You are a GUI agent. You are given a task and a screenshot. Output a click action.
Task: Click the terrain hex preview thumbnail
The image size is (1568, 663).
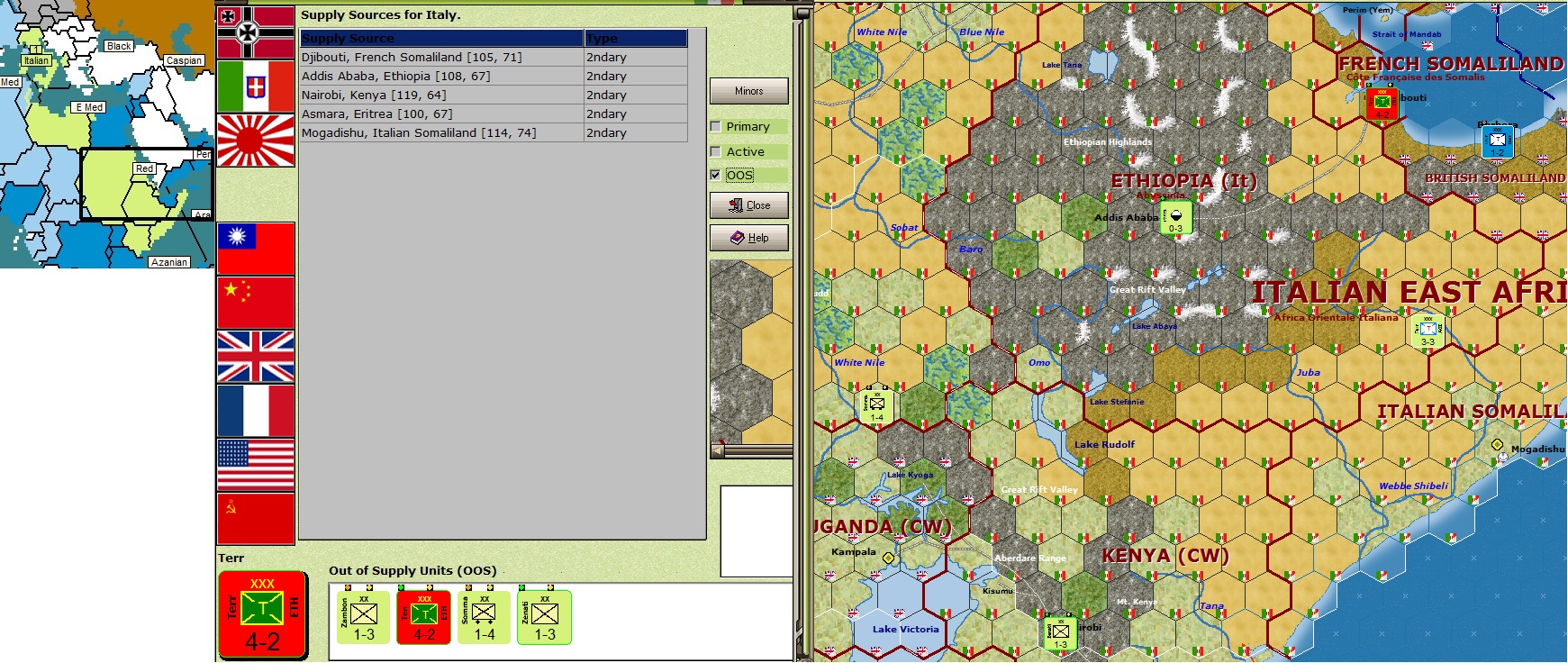click(751, 351)
